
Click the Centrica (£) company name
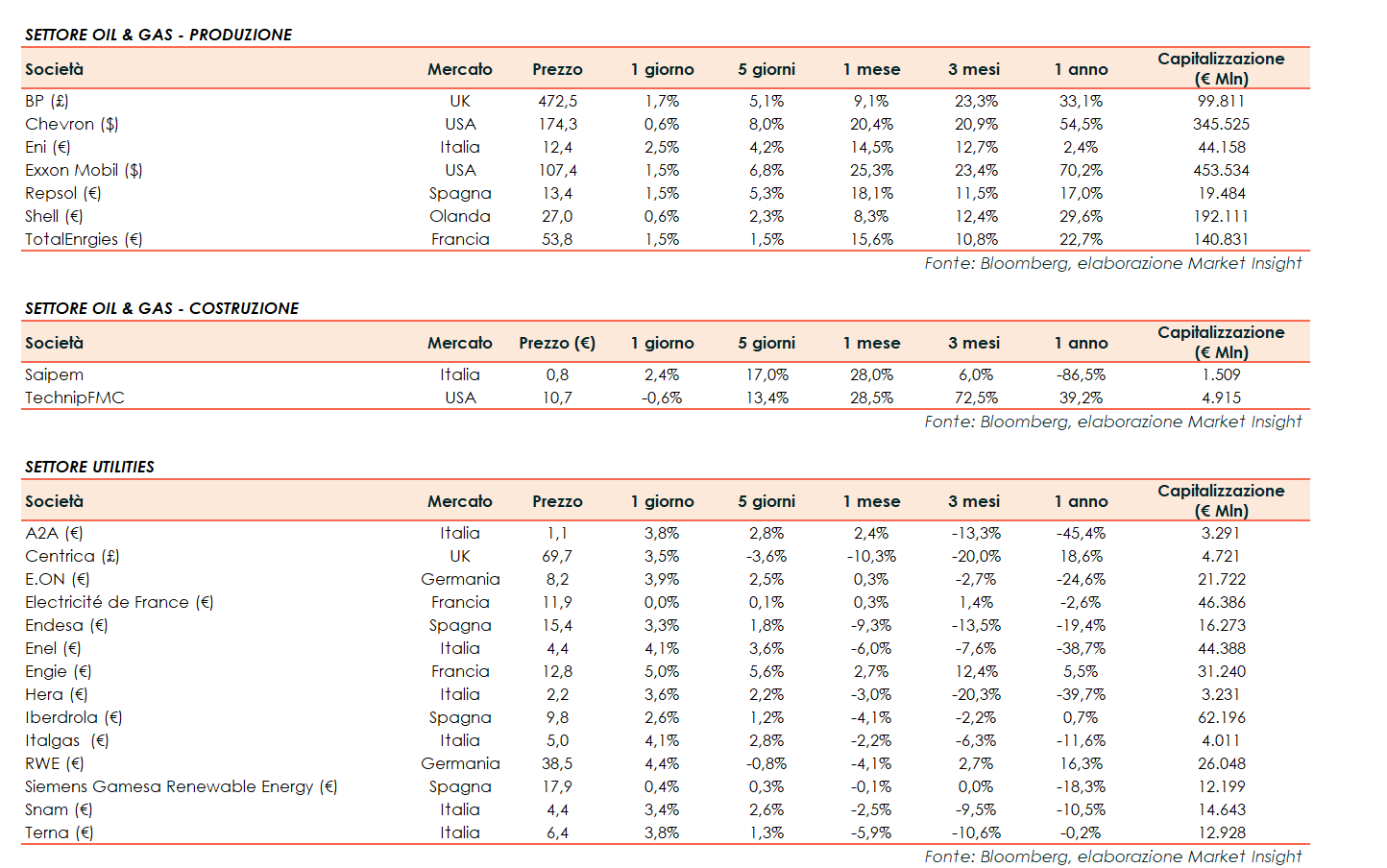pos(72,556)
